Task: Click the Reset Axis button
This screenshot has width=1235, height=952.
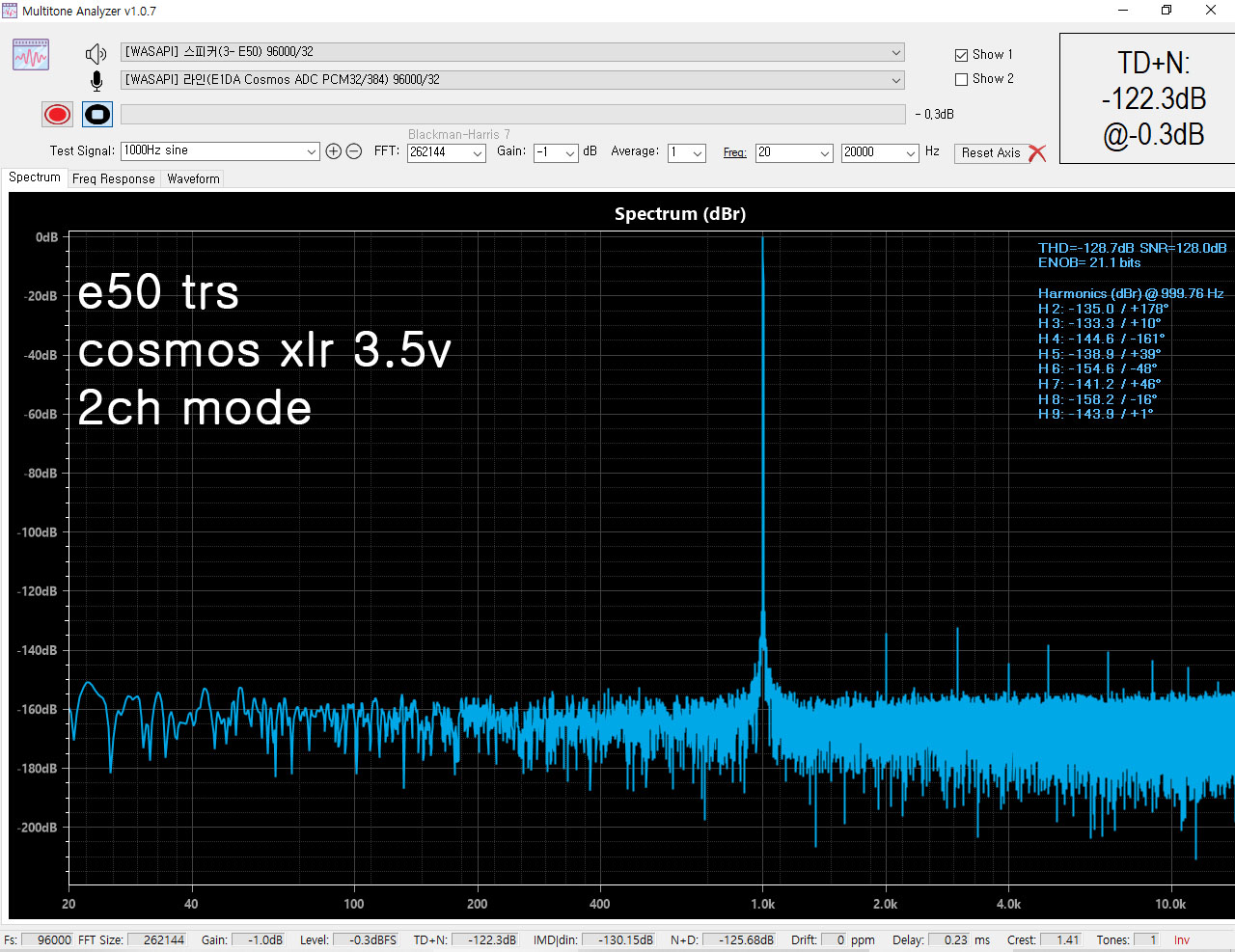Action: coord(991,153)
